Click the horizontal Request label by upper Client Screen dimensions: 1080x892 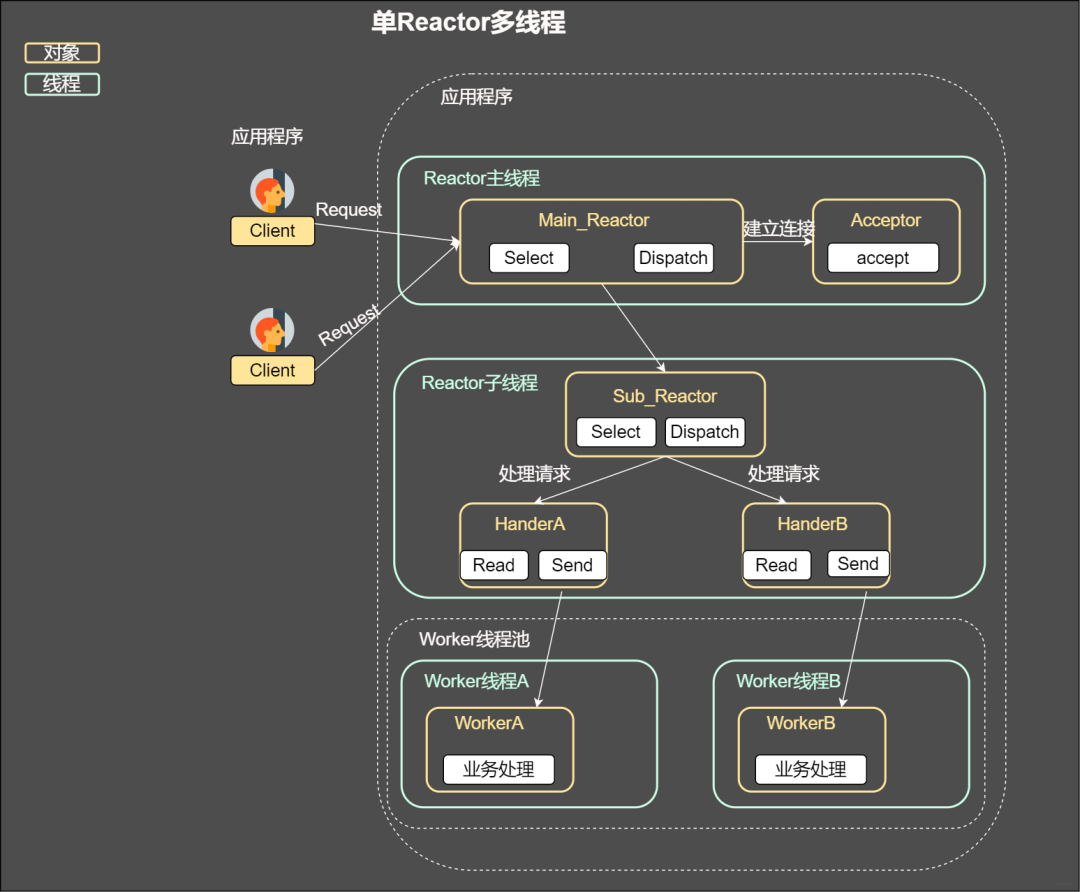tap(349, 209)
